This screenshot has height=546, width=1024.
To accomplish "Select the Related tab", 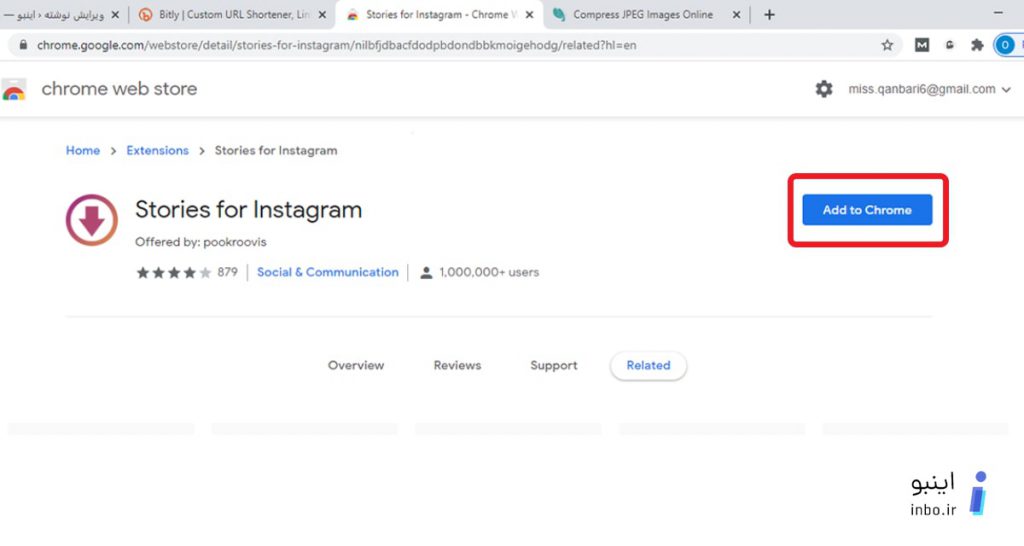I will [x=648, y=365].
